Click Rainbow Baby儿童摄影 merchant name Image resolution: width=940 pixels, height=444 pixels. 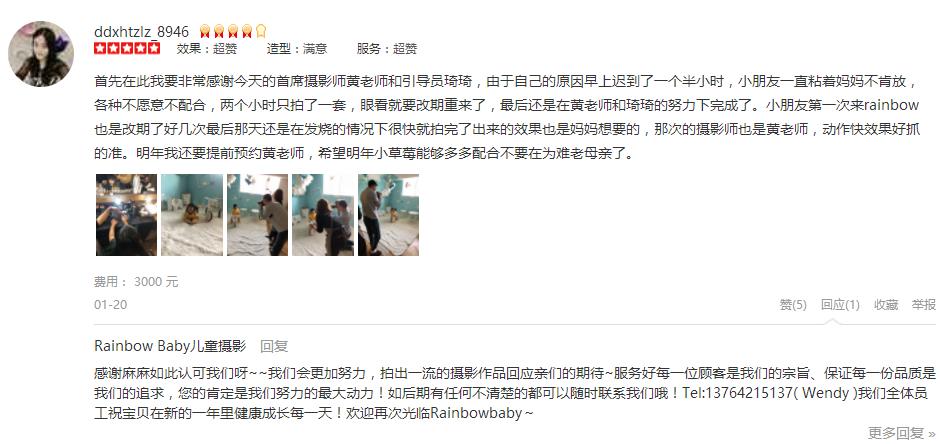[170, 346]
